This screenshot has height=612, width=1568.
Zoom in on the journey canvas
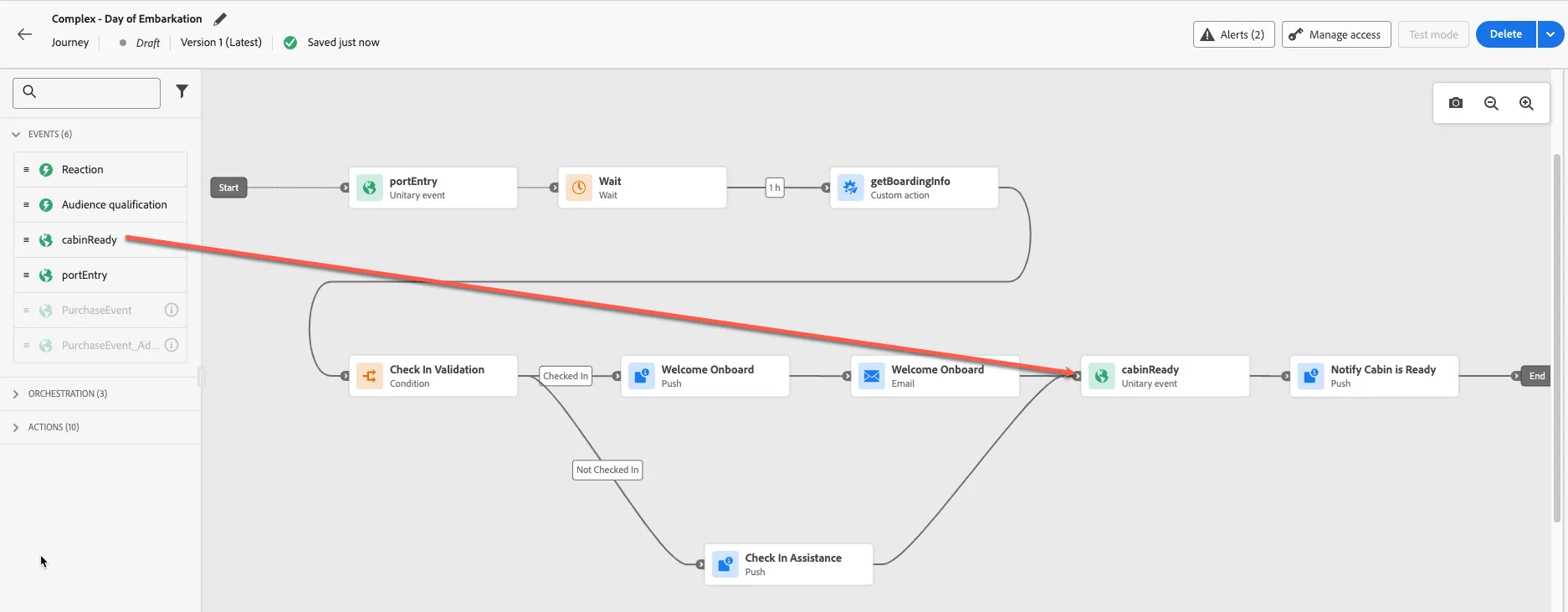1526,103
